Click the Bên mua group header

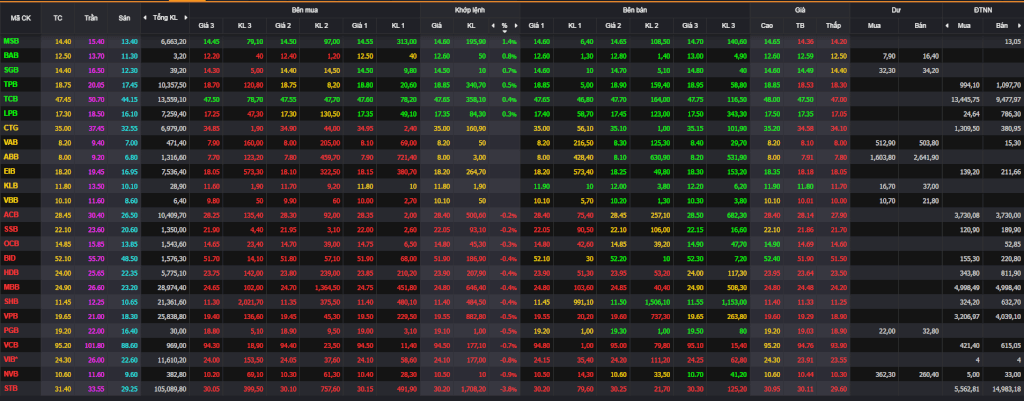point(305,10)
